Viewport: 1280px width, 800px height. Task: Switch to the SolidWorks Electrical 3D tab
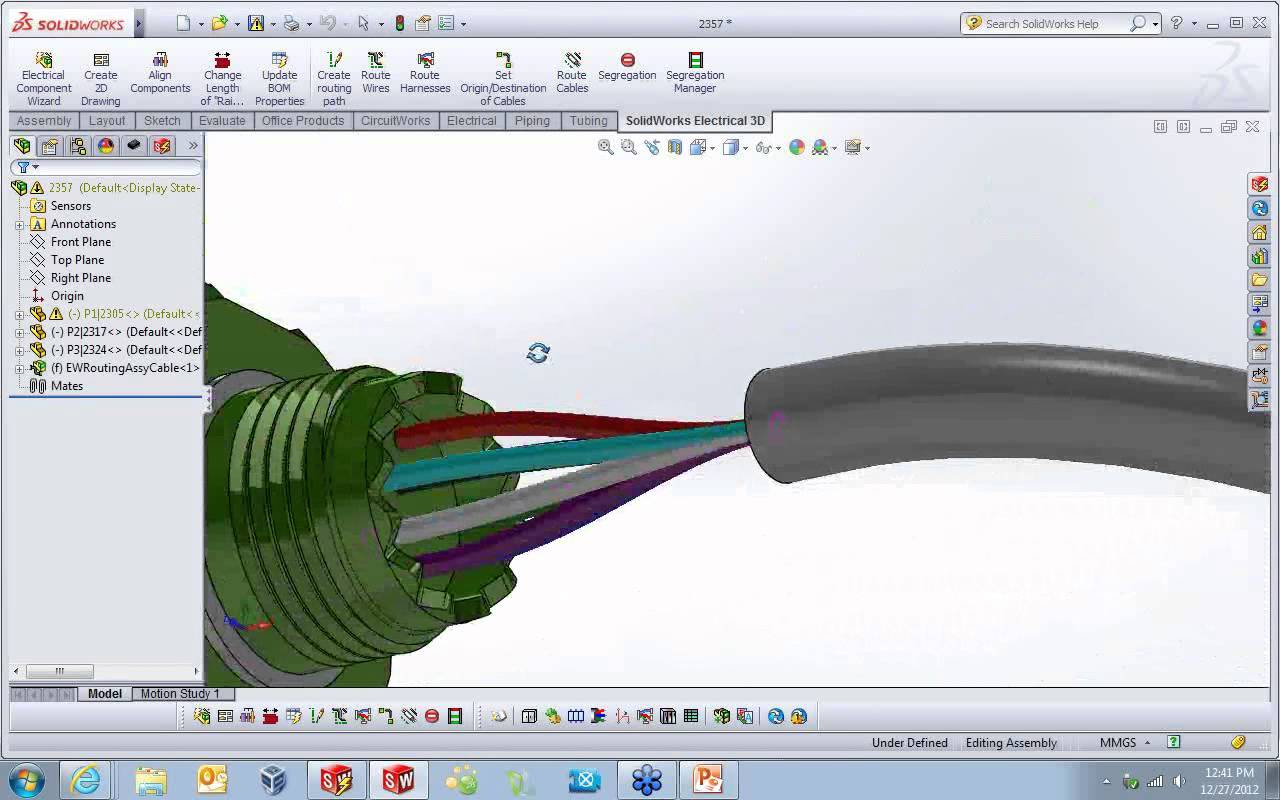[695, 120]
